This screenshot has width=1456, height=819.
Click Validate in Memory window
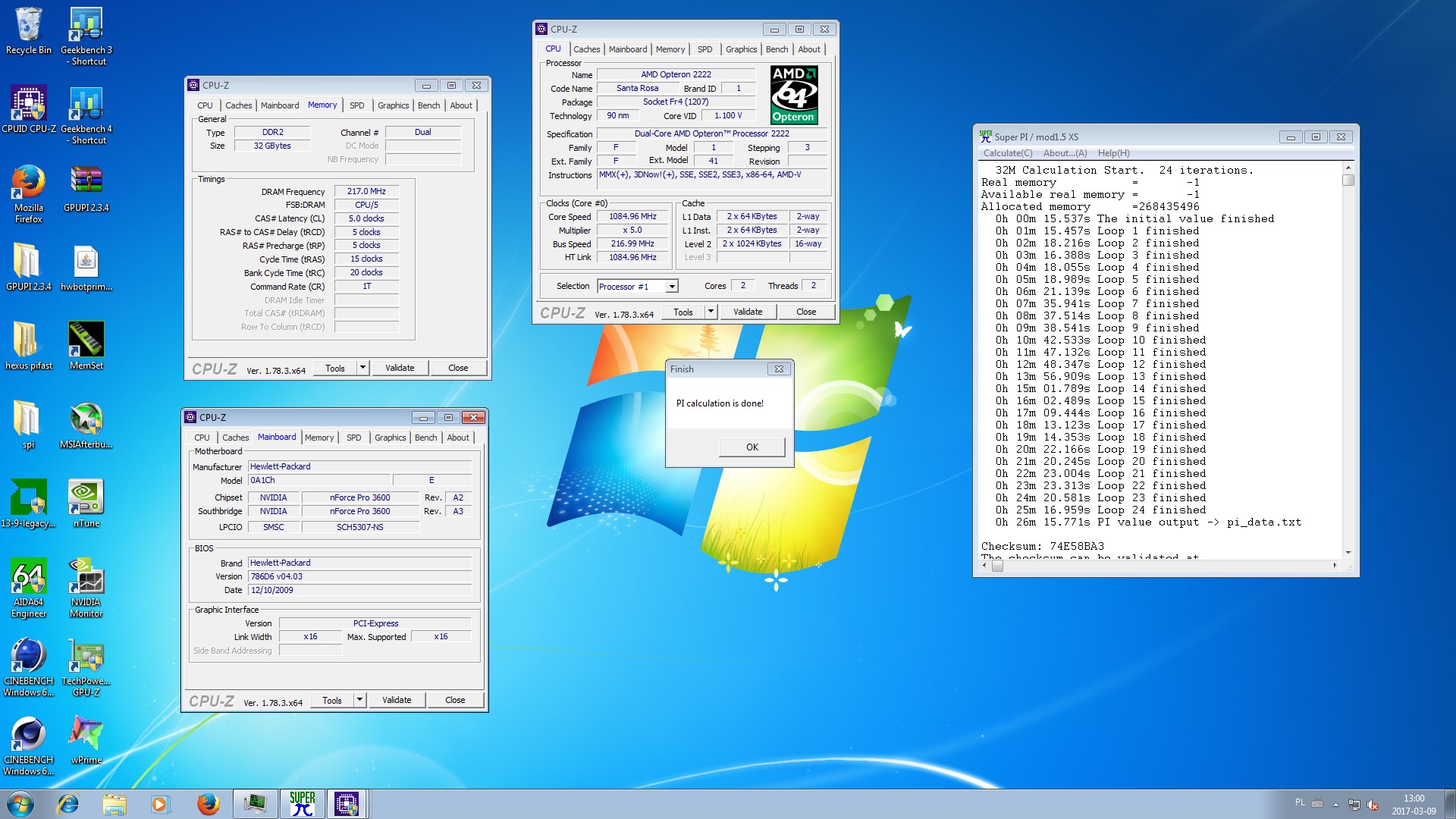(x=400, y=368)
